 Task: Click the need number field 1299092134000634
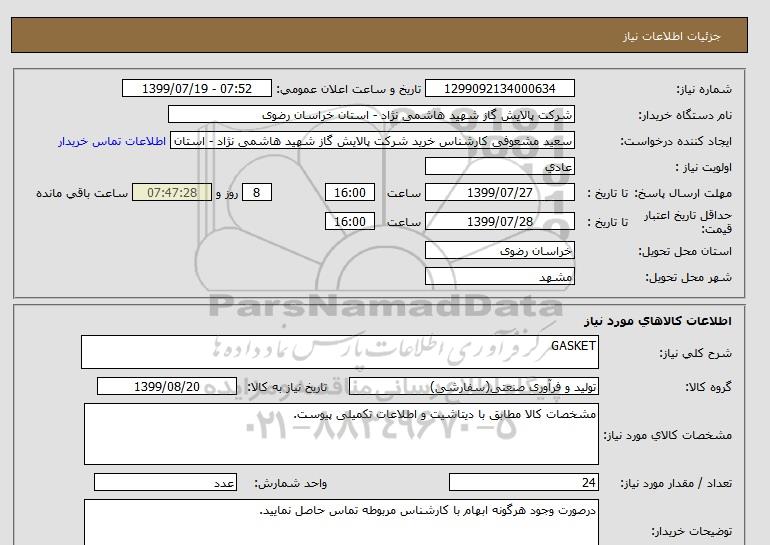[500, 89]
